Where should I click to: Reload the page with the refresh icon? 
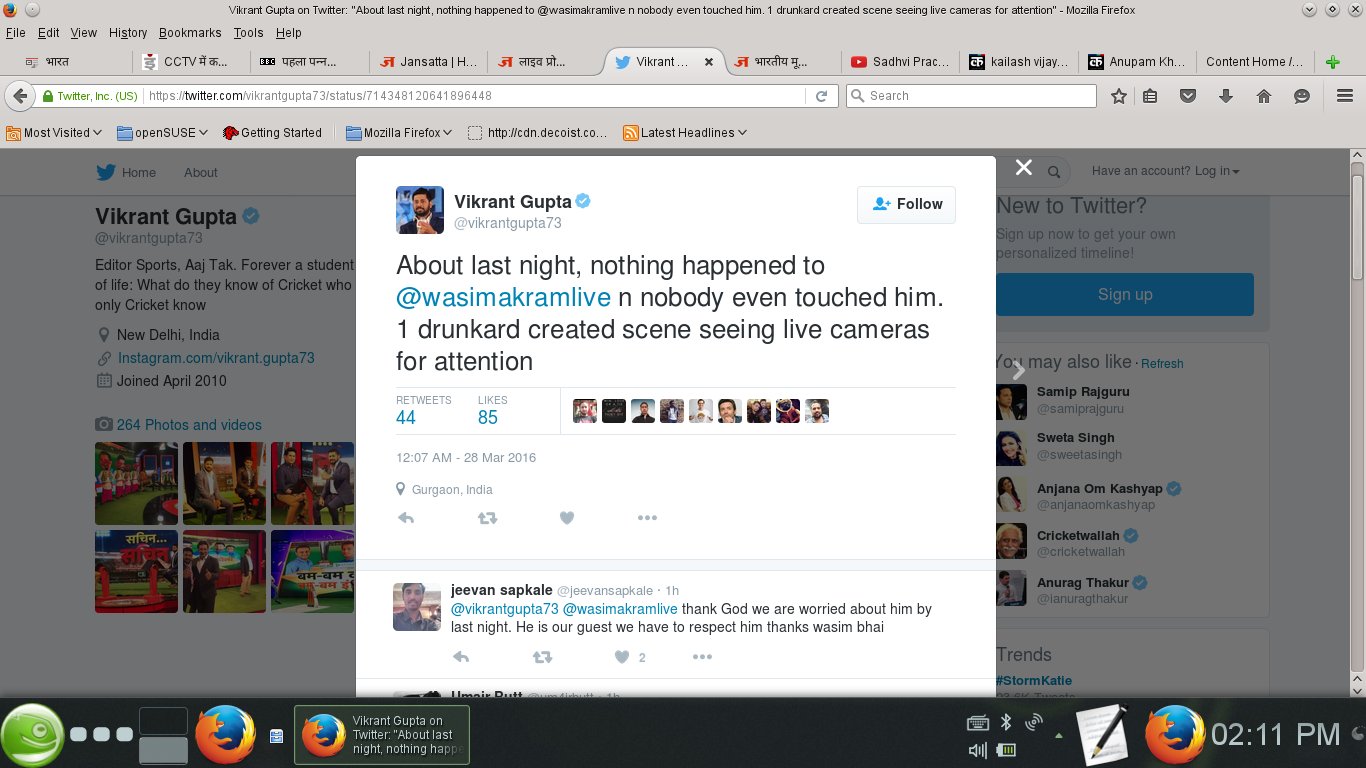coord(821,96)
